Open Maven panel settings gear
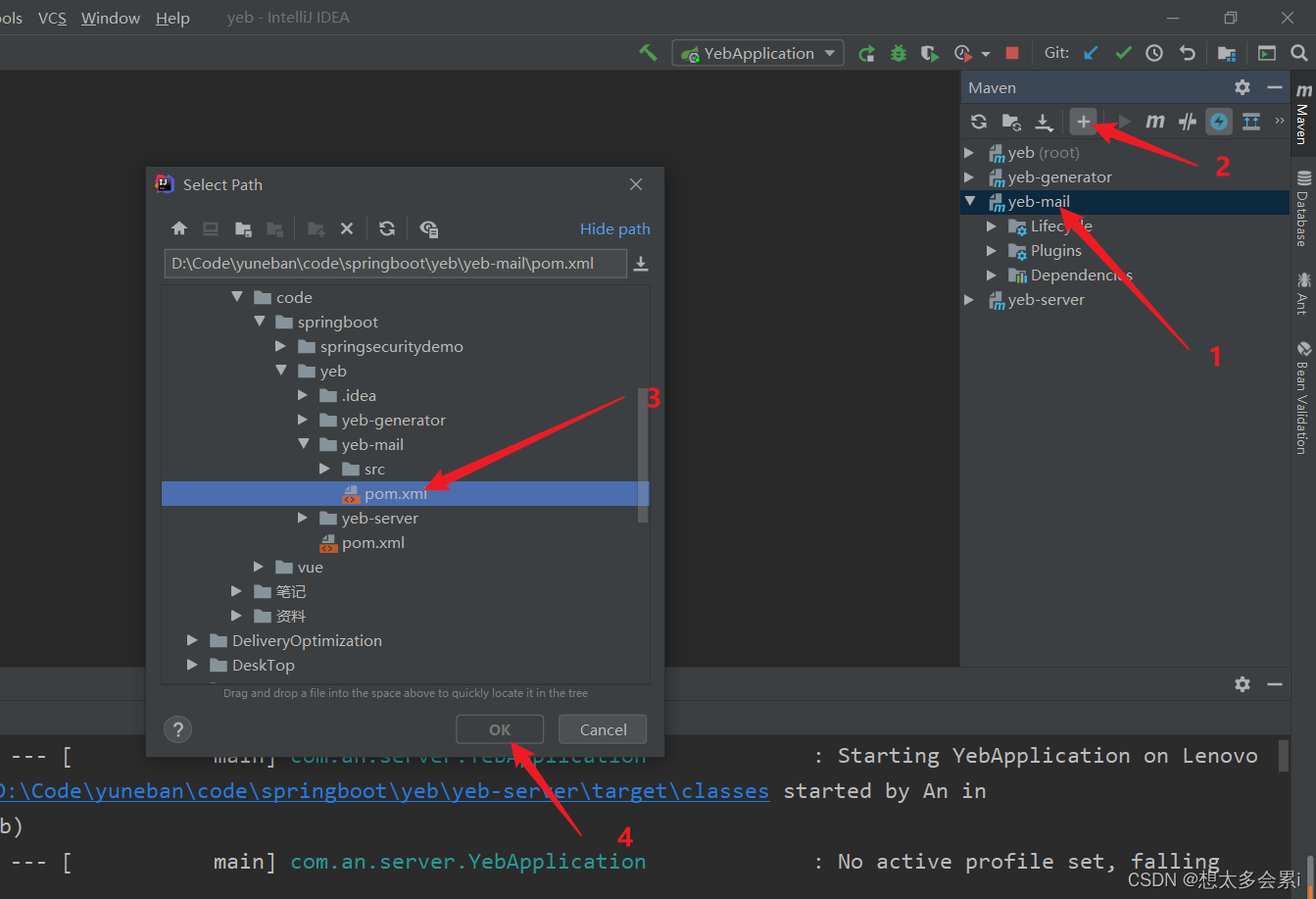 click(x=1243, y=87)
